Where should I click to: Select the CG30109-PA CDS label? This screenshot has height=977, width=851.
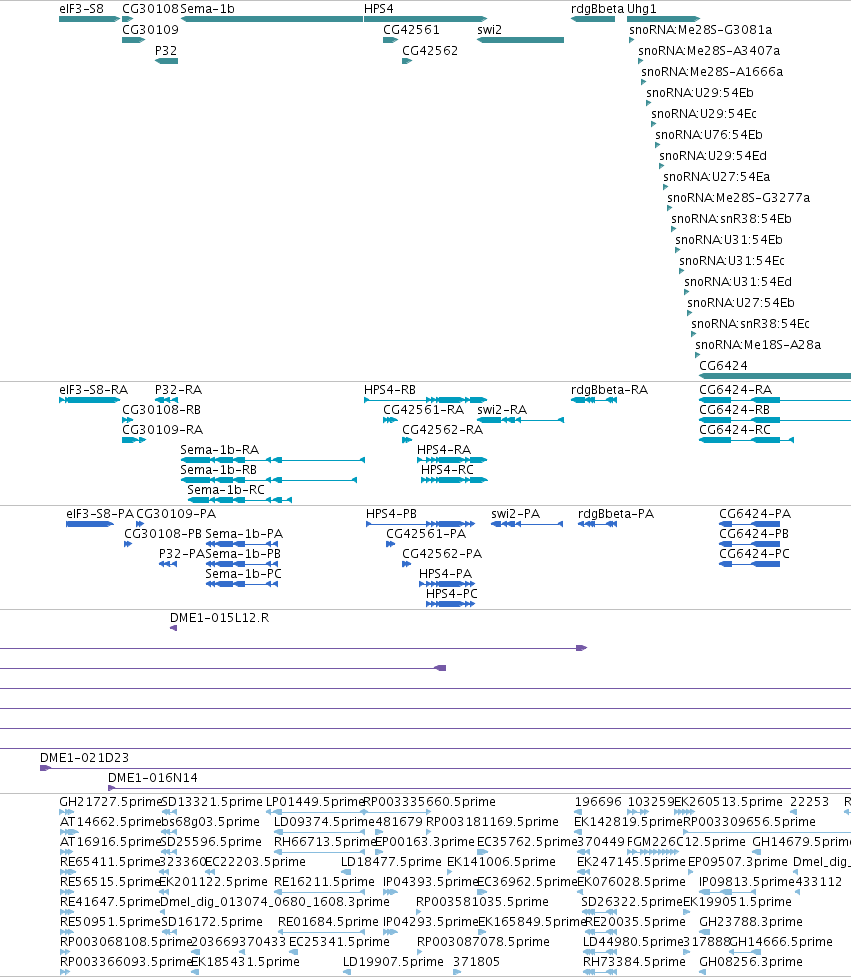[x=176, y=514]
